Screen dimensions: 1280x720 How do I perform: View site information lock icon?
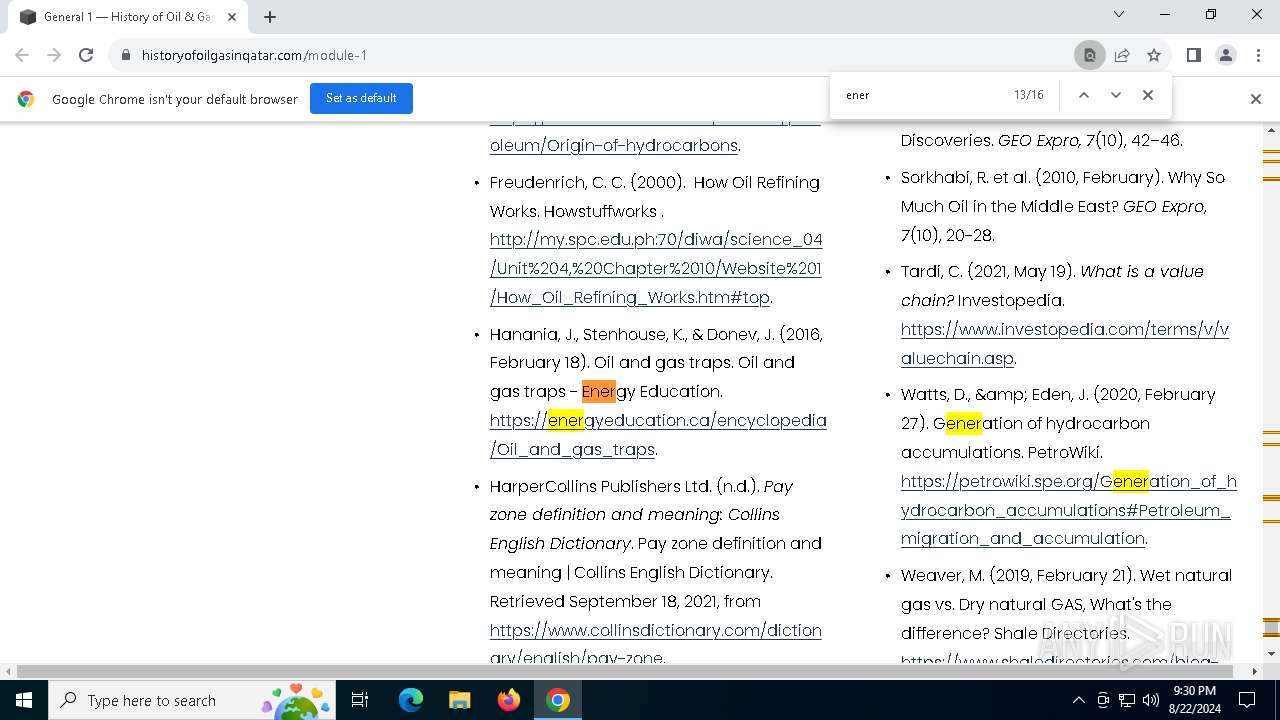click(x=126, y=55)
